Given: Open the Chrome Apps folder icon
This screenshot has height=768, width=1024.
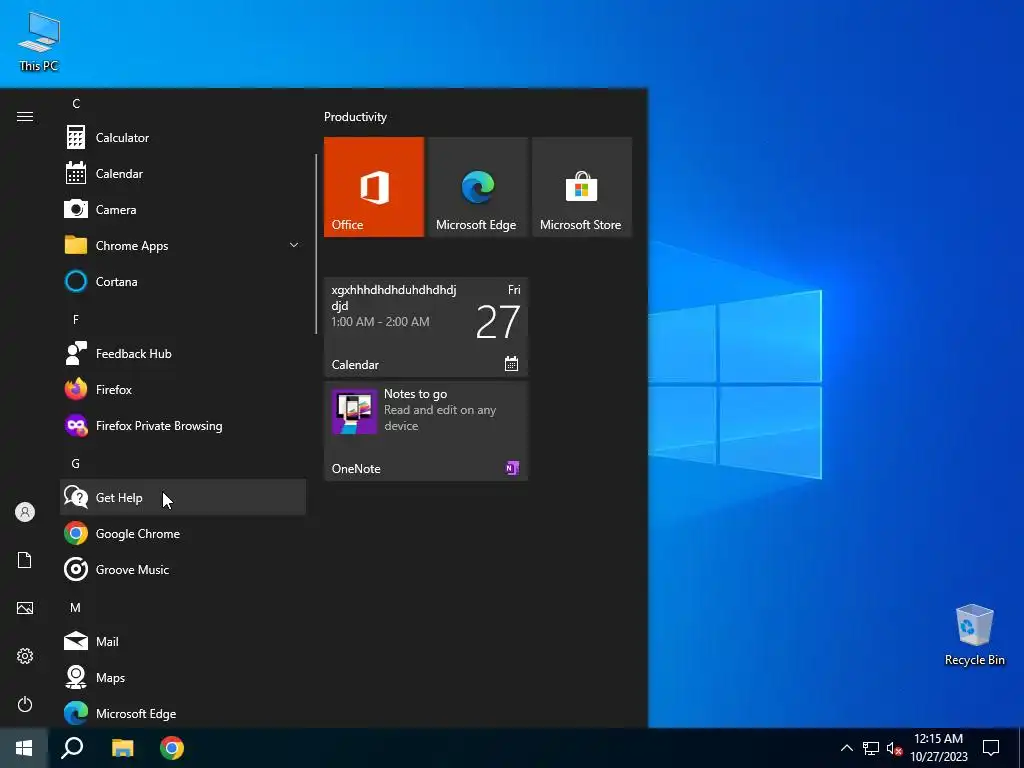Looking at the screenshot, I should click(76, 246).
